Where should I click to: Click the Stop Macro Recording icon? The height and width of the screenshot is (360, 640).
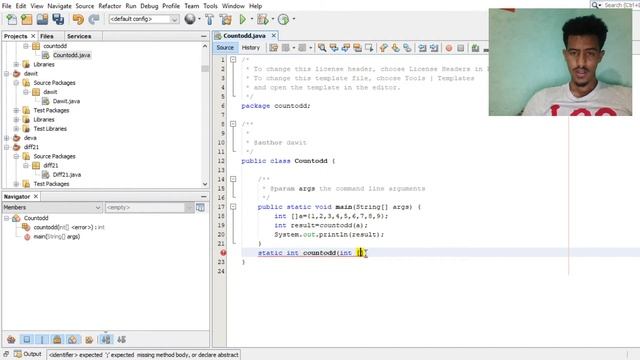point(460,48)
